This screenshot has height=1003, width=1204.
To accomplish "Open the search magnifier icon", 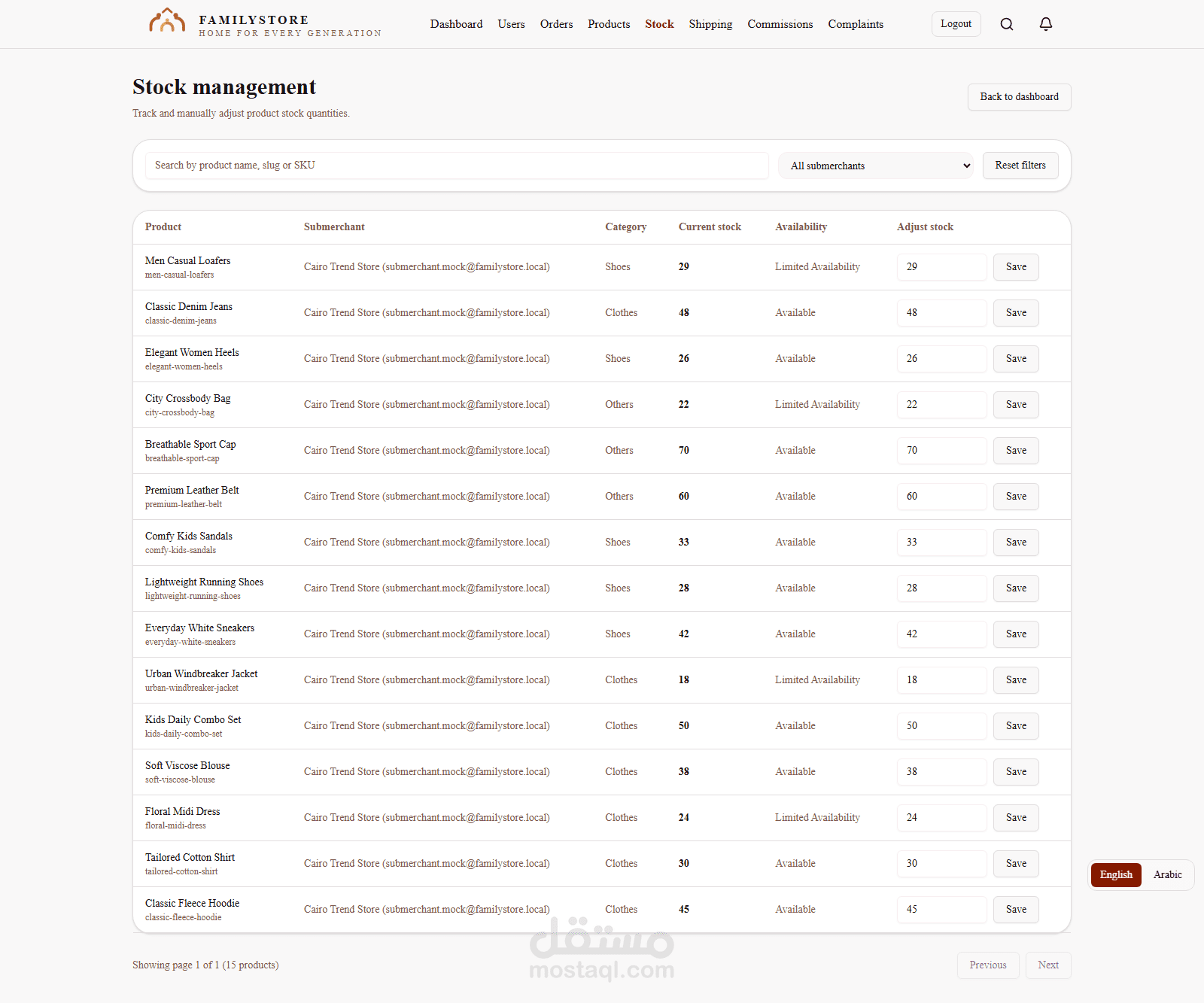I will 1007,24.
